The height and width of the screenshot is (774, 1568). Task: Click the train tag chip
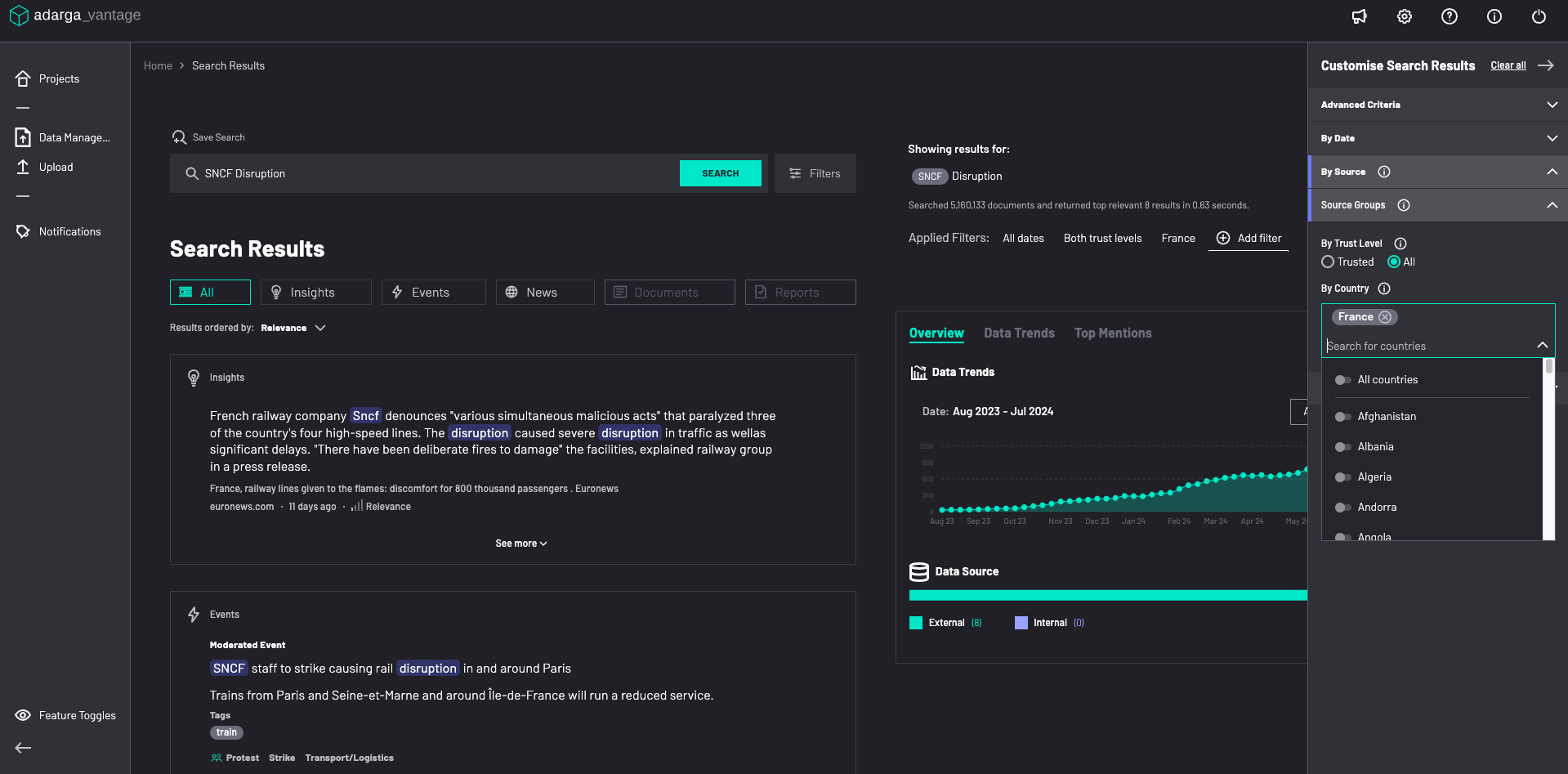click(x=226, y=732)
